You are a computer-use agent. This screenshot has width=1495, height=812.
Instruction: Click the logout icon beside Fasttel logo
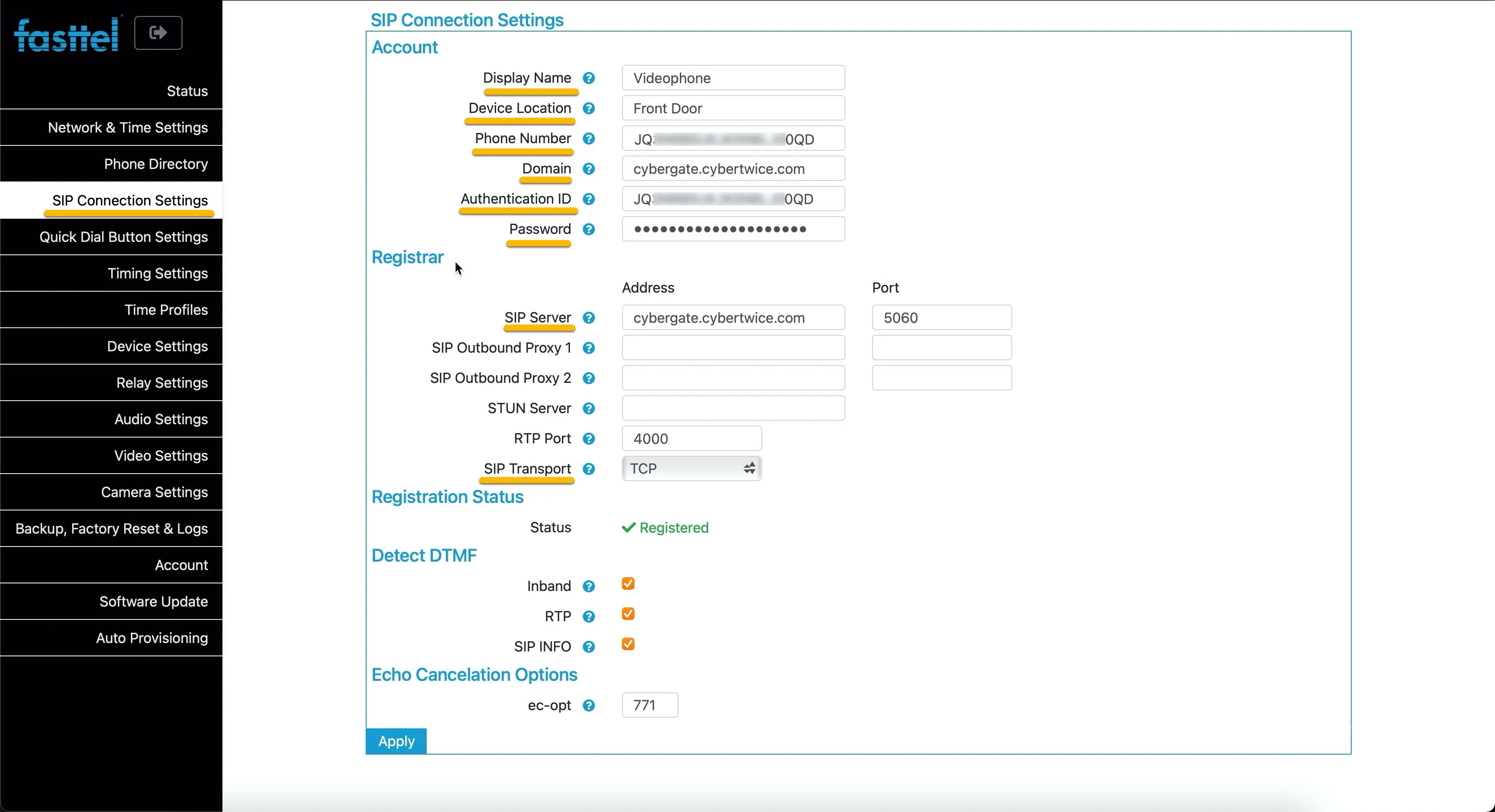[158, 33]
